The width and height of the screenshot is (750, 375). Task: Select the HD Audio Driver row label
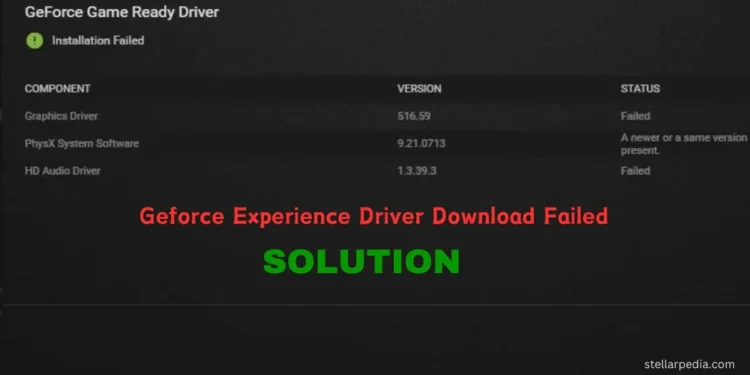[63, 171]
